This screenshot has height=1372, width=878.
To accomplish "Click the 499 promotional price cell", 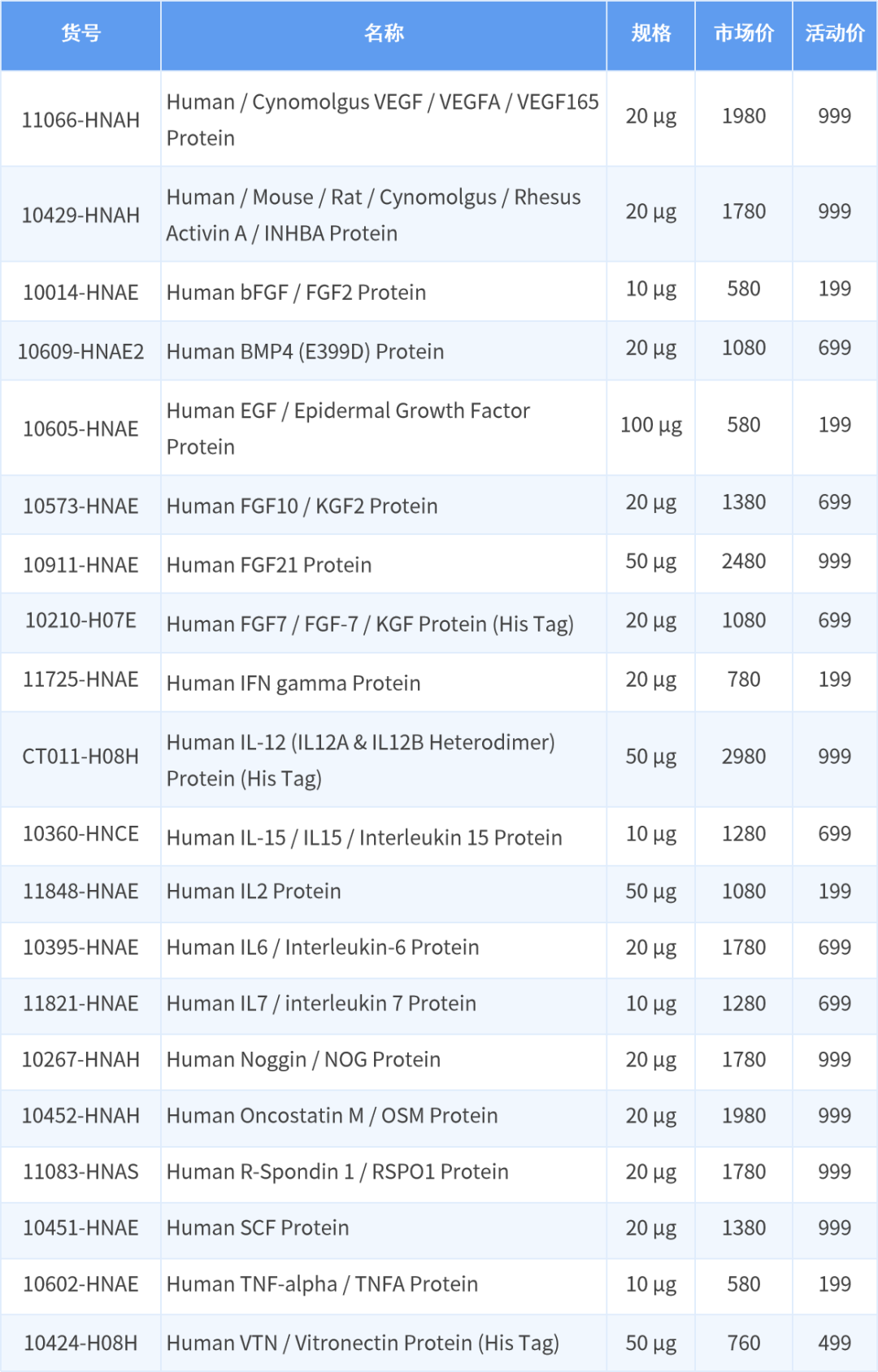I will pyautogui.click(x=834, y=1343).
